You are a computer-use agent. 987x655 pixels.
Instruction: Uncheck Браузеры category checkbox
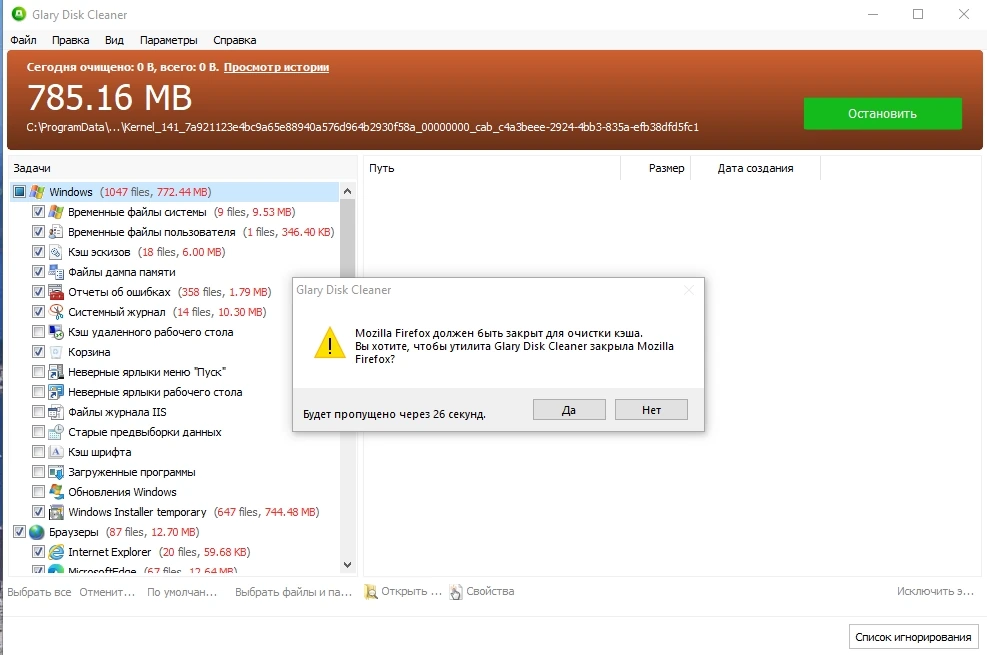click(x=20, y=532)
